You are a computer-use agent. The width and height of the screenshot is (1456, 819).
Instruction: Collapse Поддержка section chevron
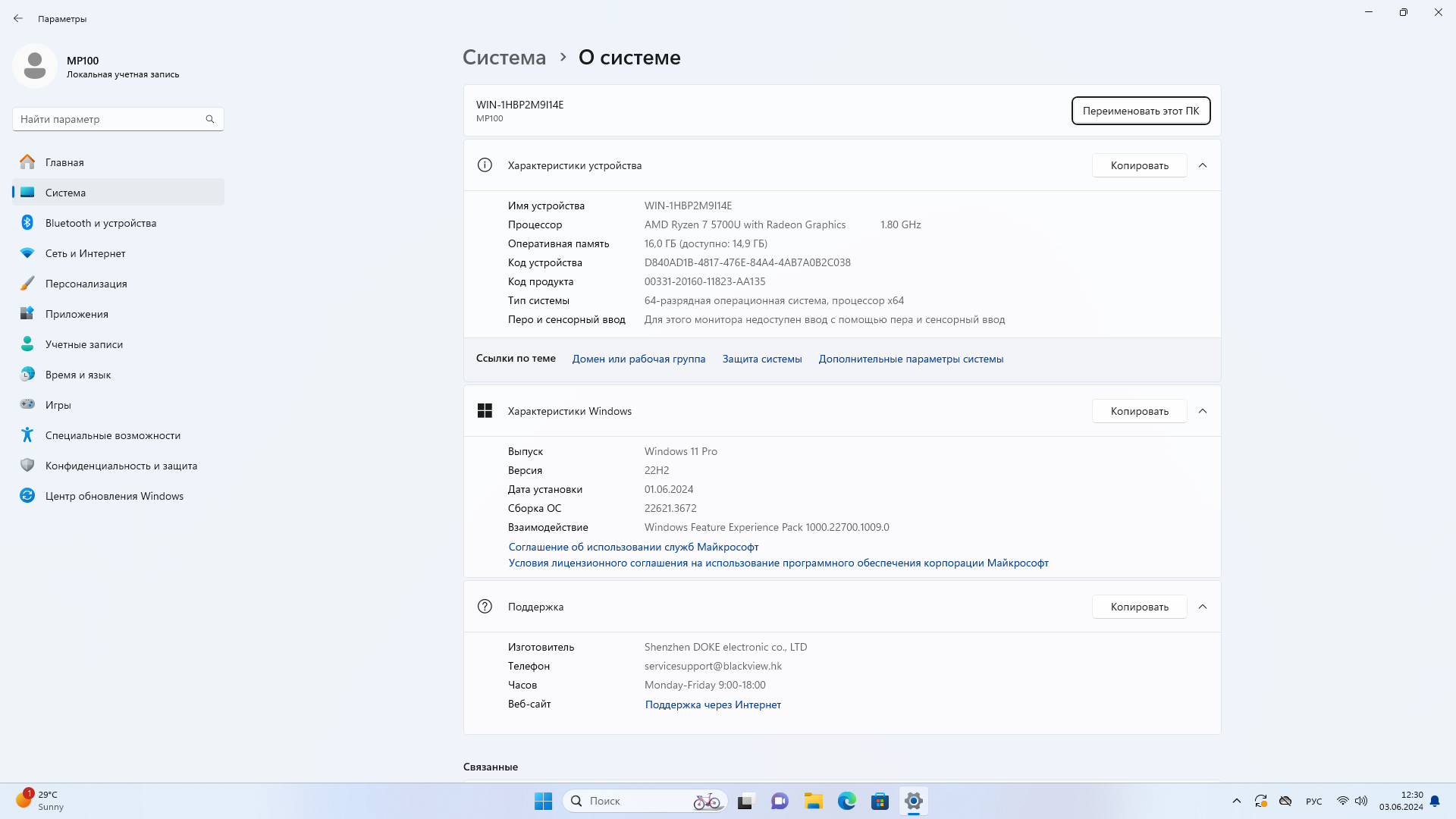(x=1203, y=607)
